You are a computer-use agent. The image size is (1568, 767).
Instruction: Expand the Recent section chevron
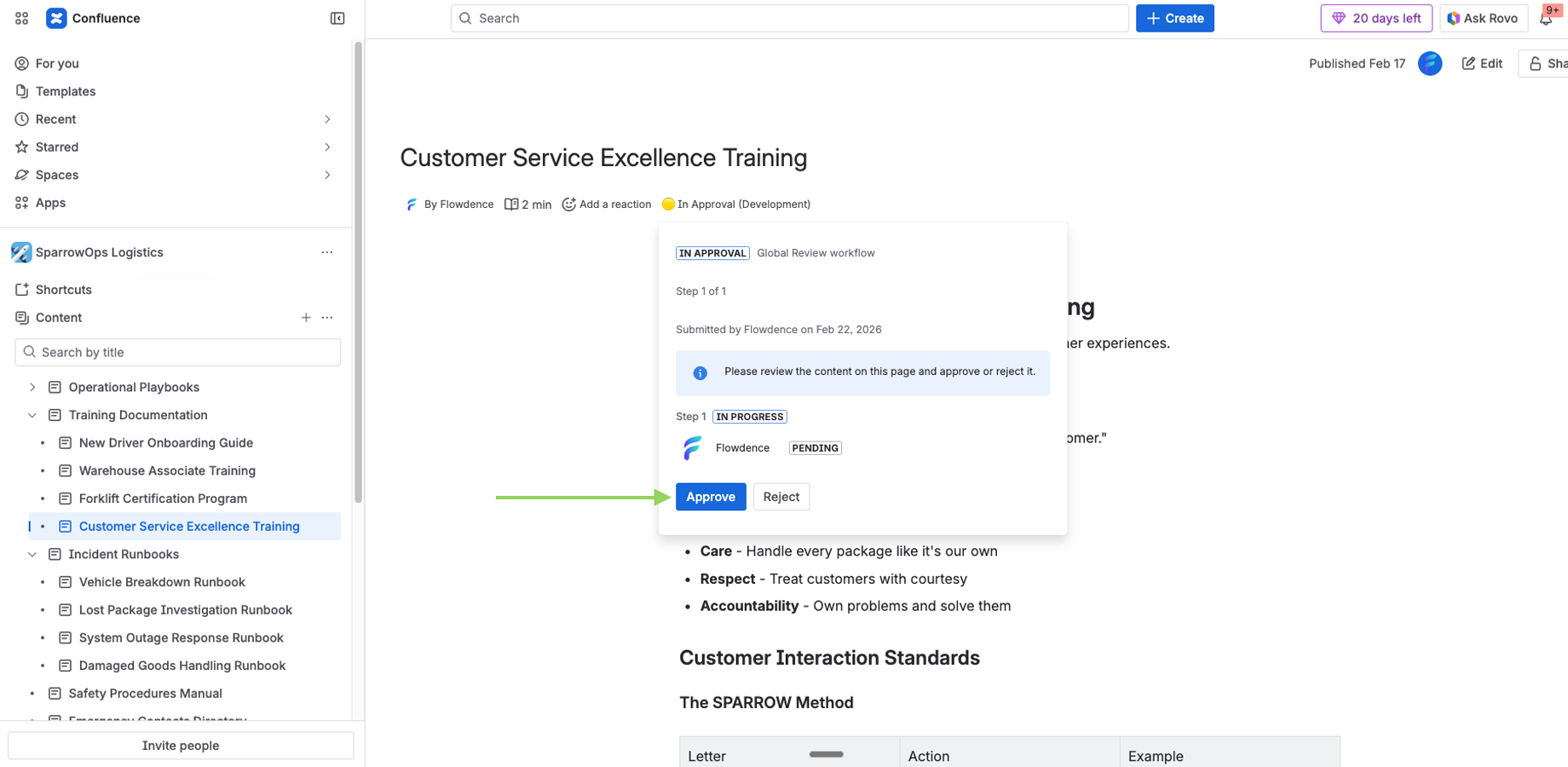click(327, 119)
